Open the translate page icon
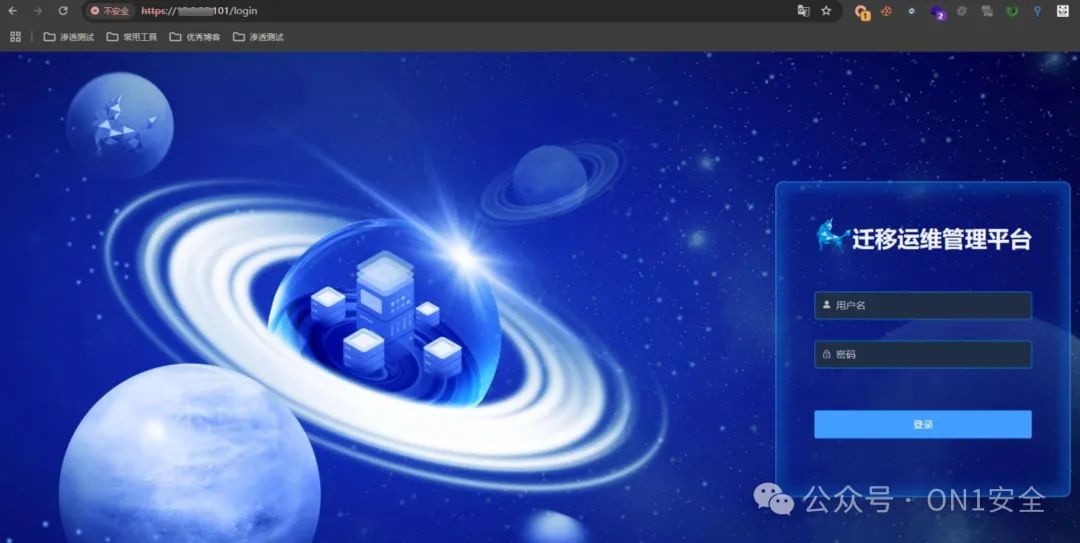Image resolution: width=1080 pixels, height=543 pixels. 803,11
